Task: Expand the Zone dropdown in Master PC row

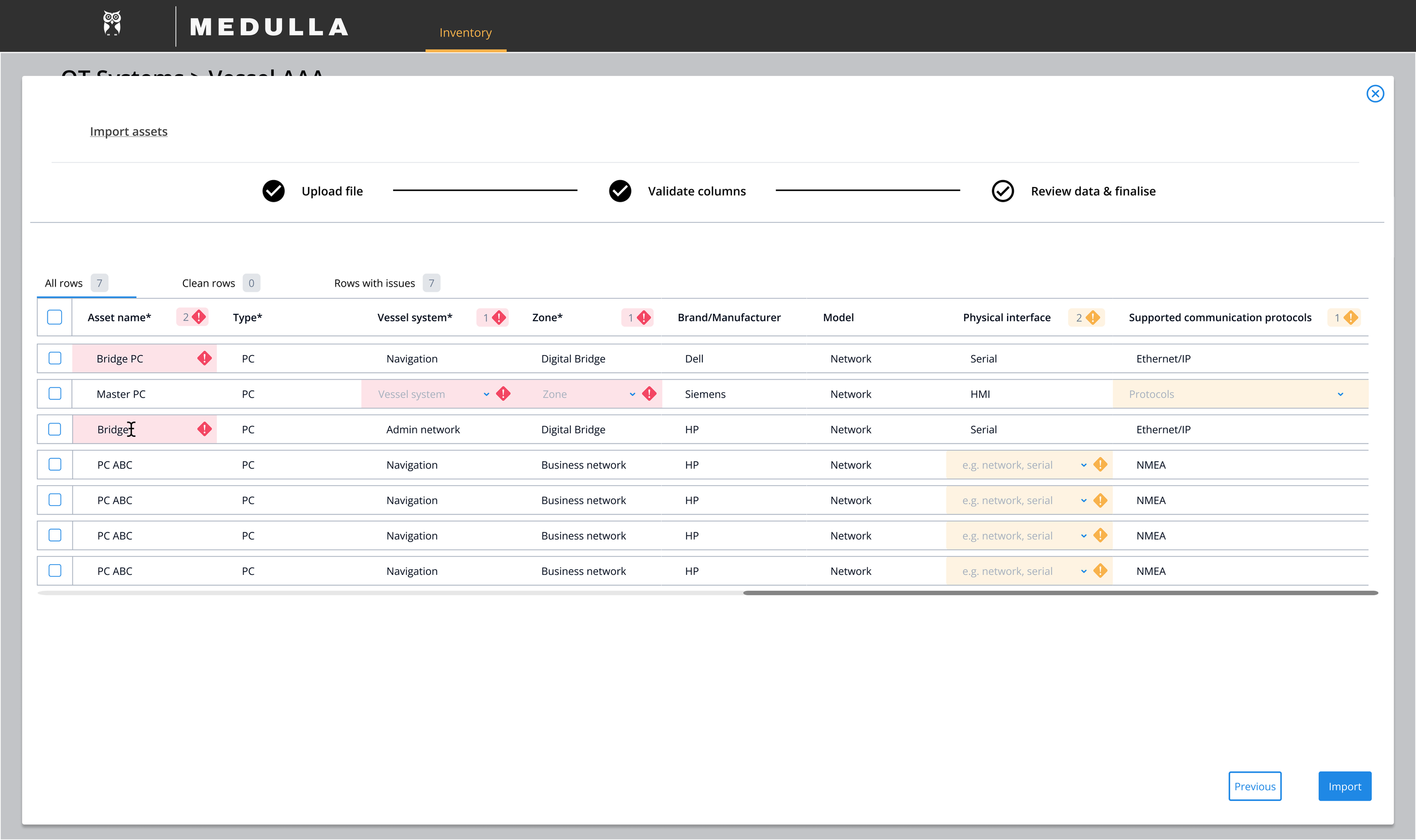Action: [x=632, y=394]
